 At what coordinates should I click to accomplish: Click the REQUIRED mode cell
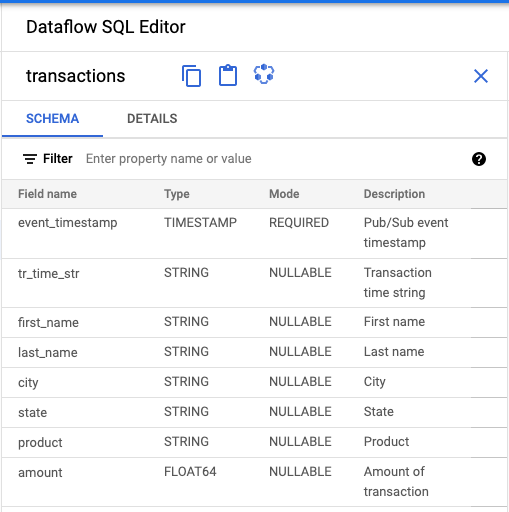[299, 223]
